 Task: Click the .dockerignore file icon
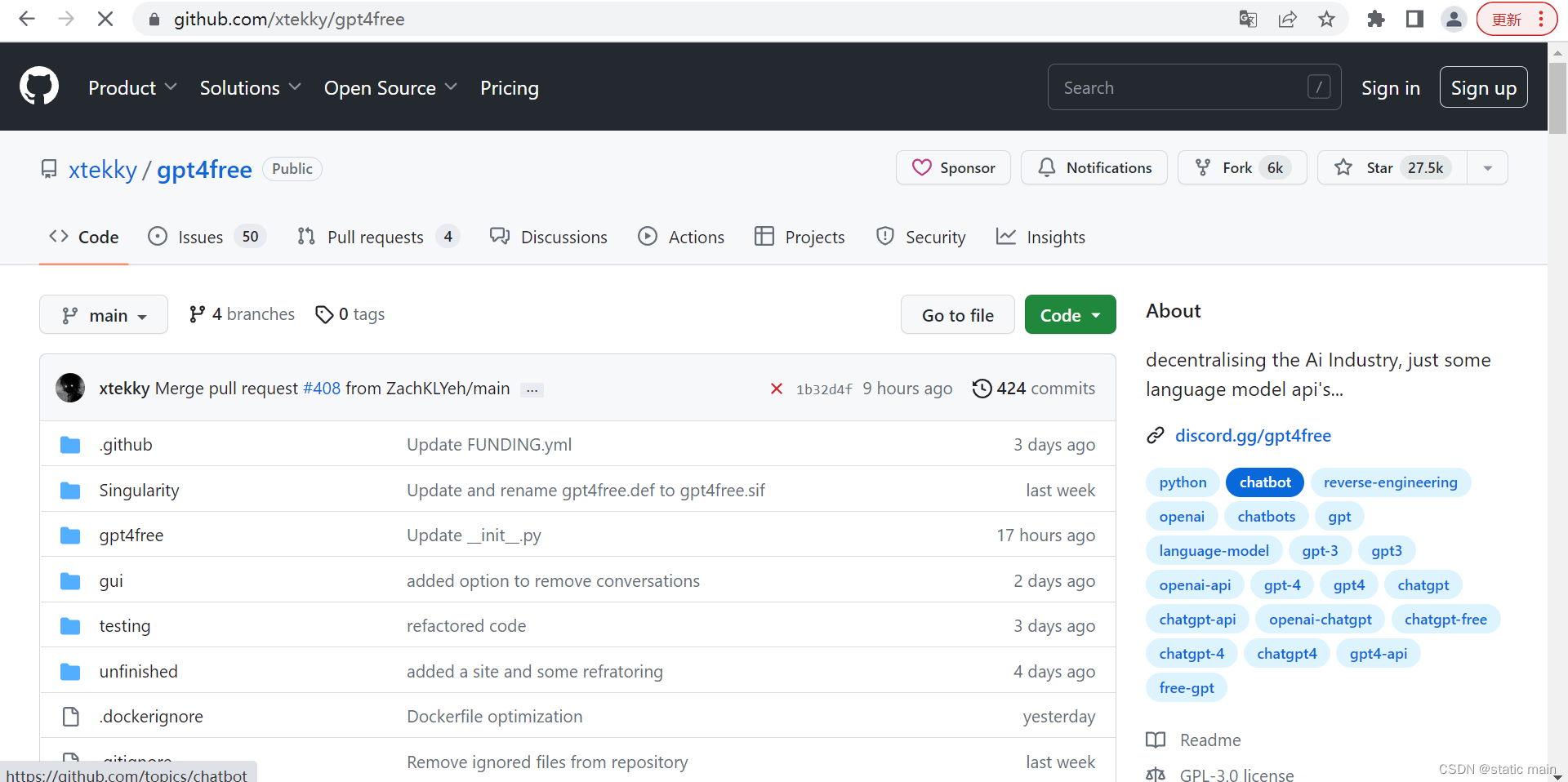click(x=71, y=717)
